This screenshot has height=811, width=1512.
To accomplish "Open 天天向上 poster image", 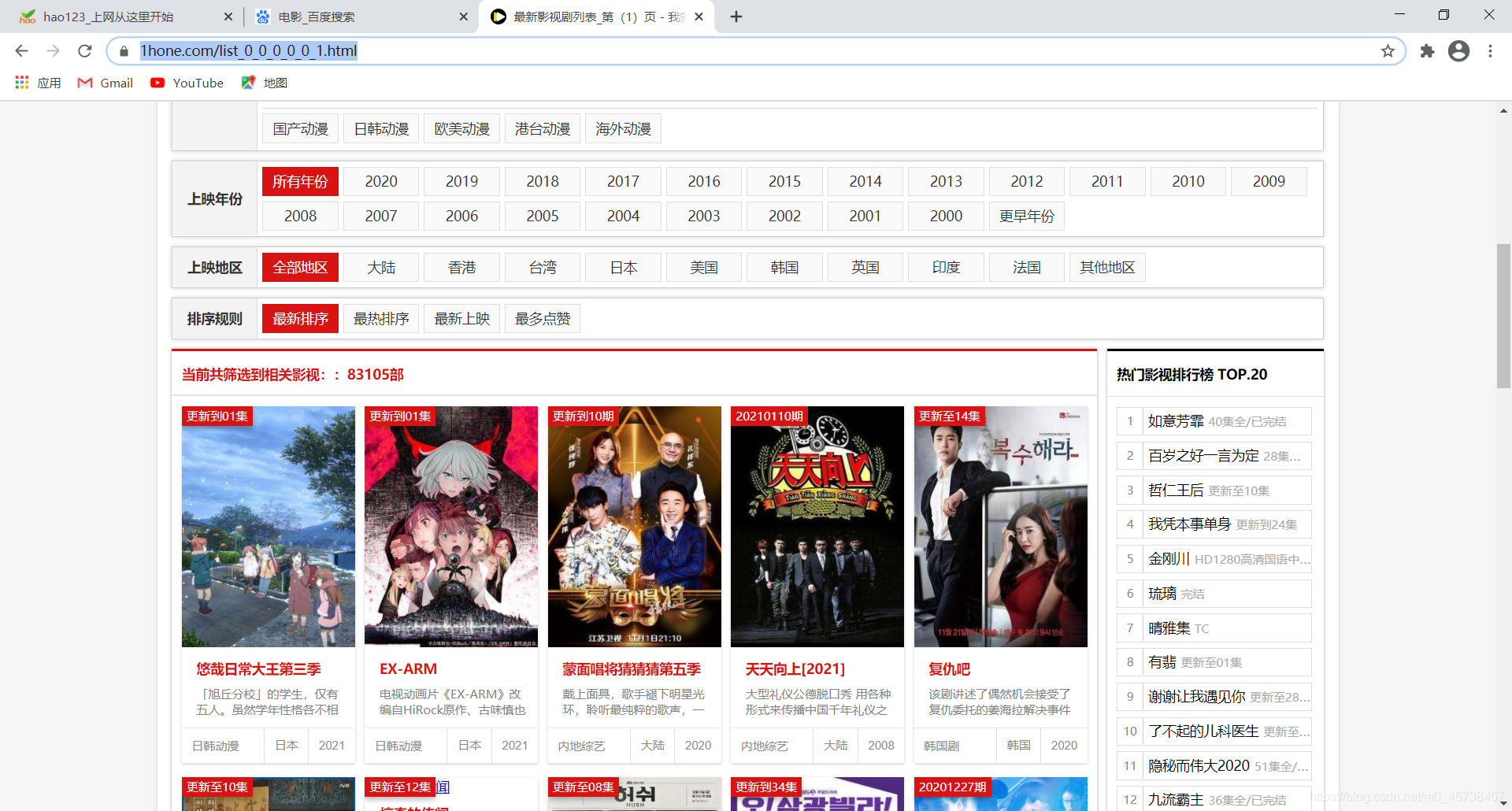I will pyautogui.click(x=817, y=527).
